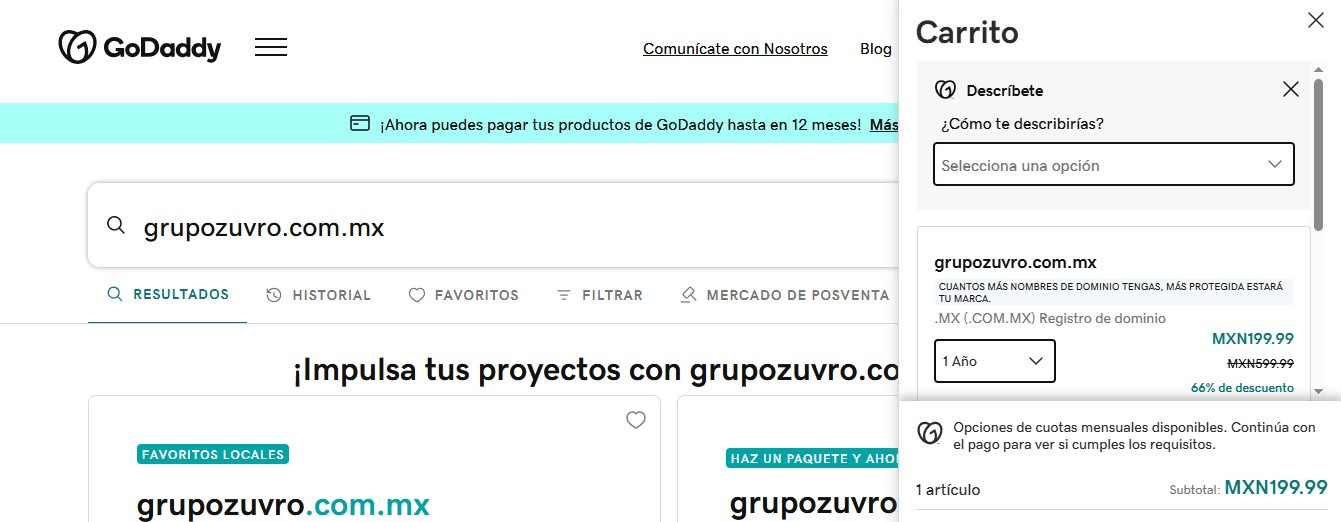Click the 66% de descuento text
Viewport: 1341px width, 522px height.
click(x=1242, y=388)
